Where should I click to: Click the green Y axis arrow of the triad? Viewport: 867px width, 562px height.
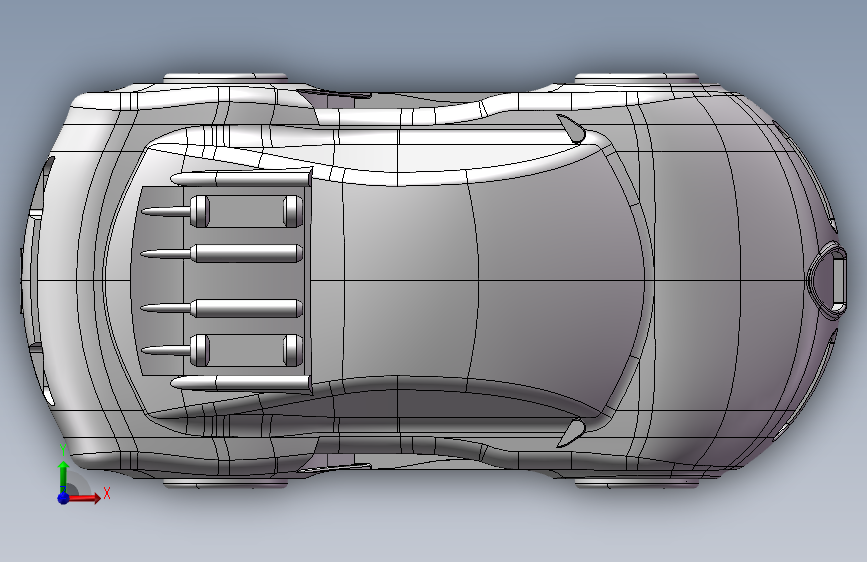pos(64,474)
